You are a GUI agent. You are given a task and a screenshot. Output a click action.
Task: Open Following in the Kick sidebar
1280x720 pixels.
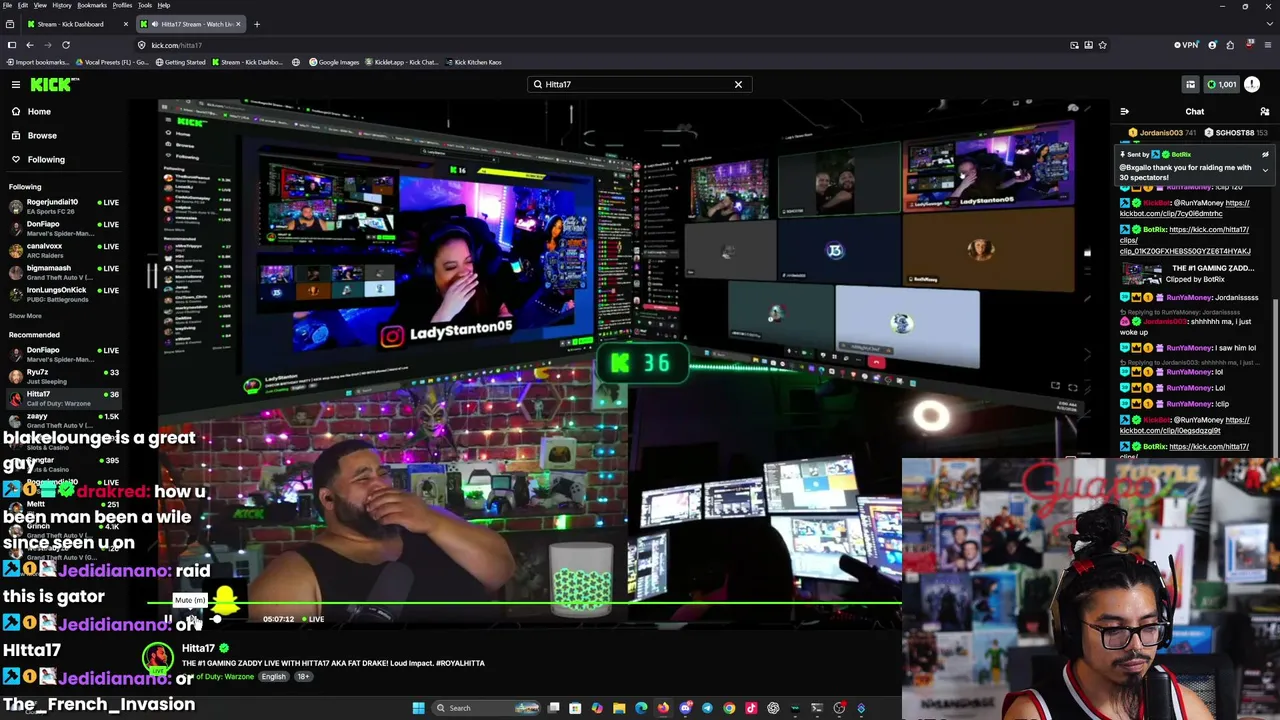46,159
